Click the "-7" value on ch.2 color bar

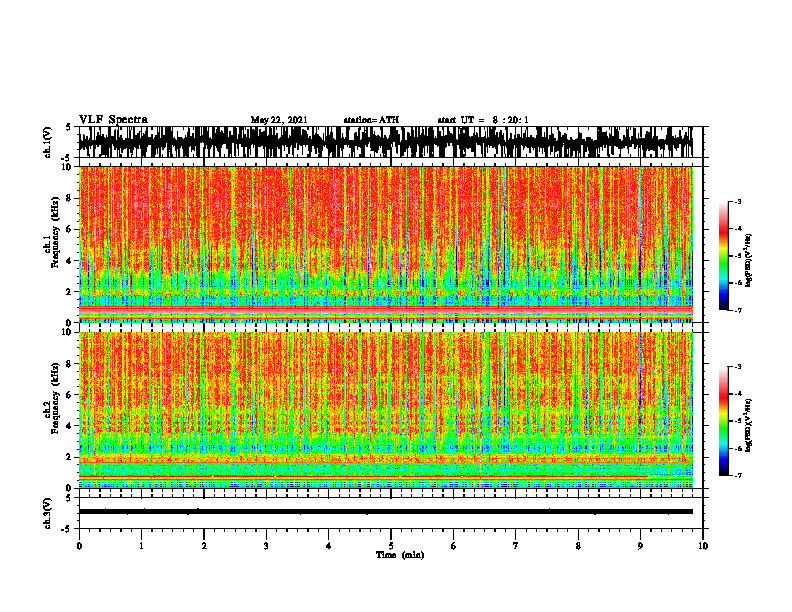(737, 475)
